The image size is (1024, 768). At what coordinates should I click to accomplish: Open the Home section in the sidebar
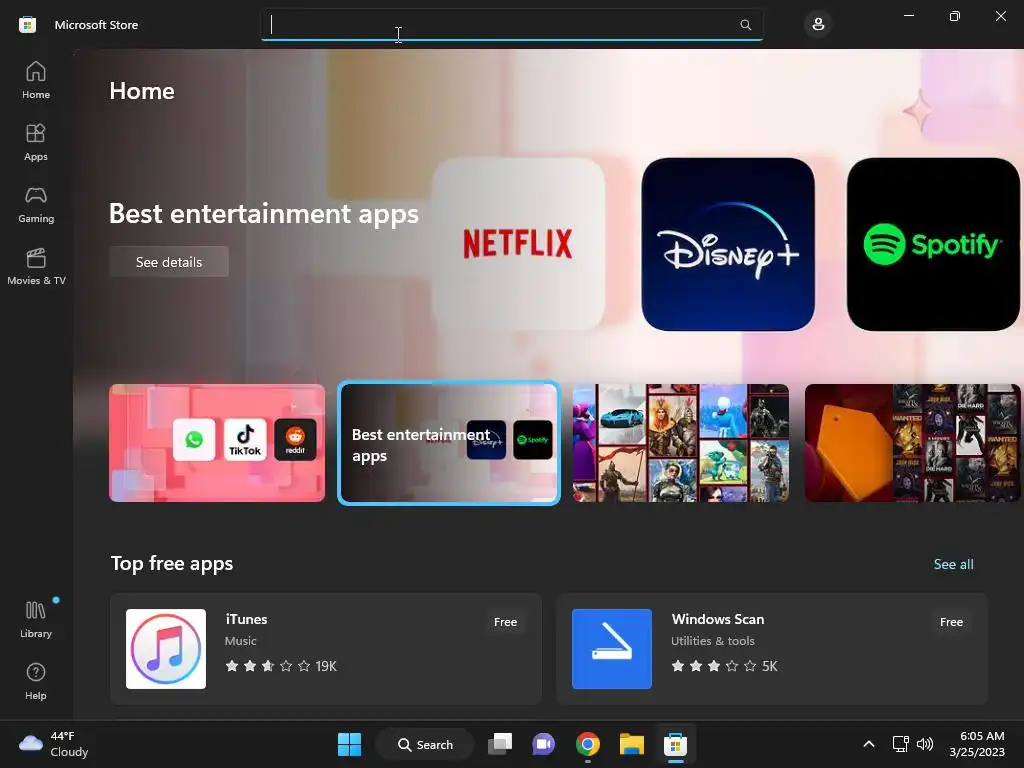tap(36, 80)
